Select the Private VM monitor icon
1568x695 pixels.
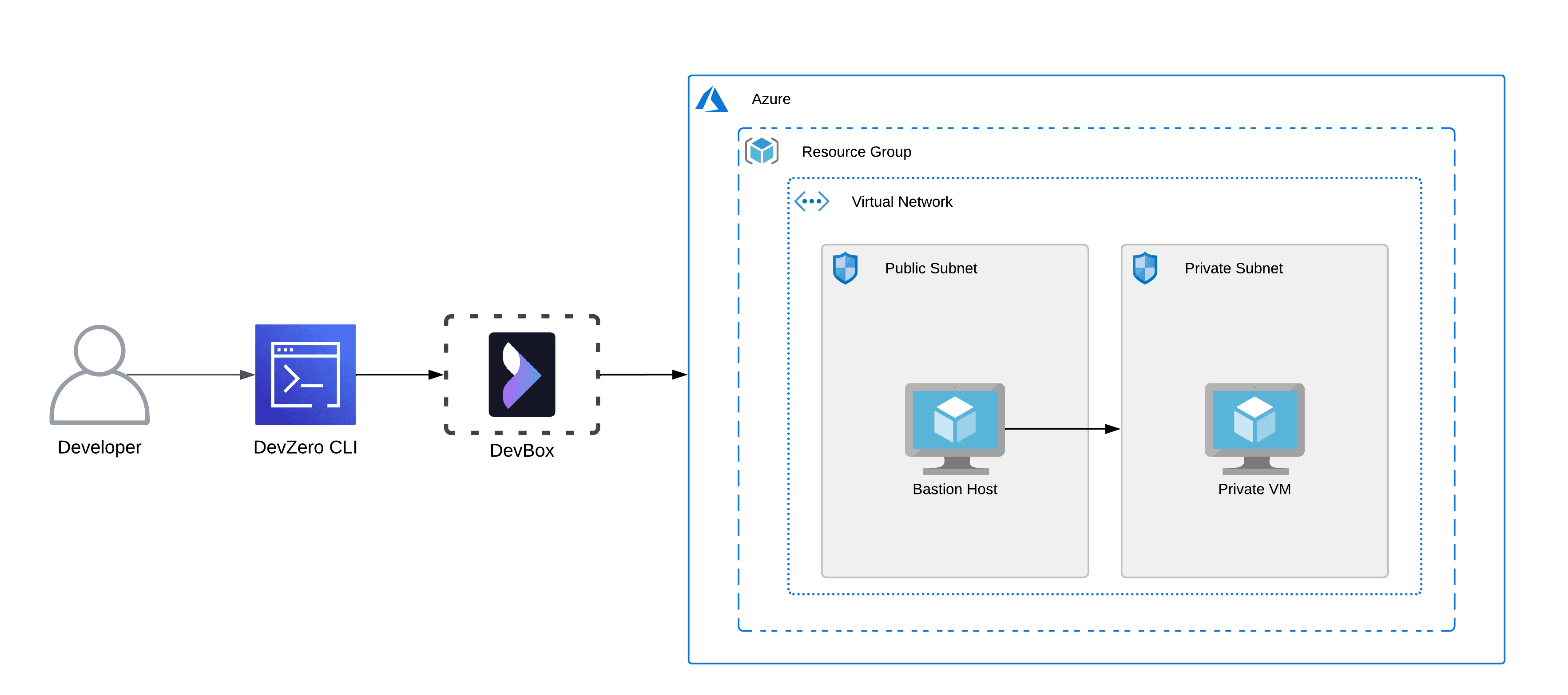tap(1254, 429)
